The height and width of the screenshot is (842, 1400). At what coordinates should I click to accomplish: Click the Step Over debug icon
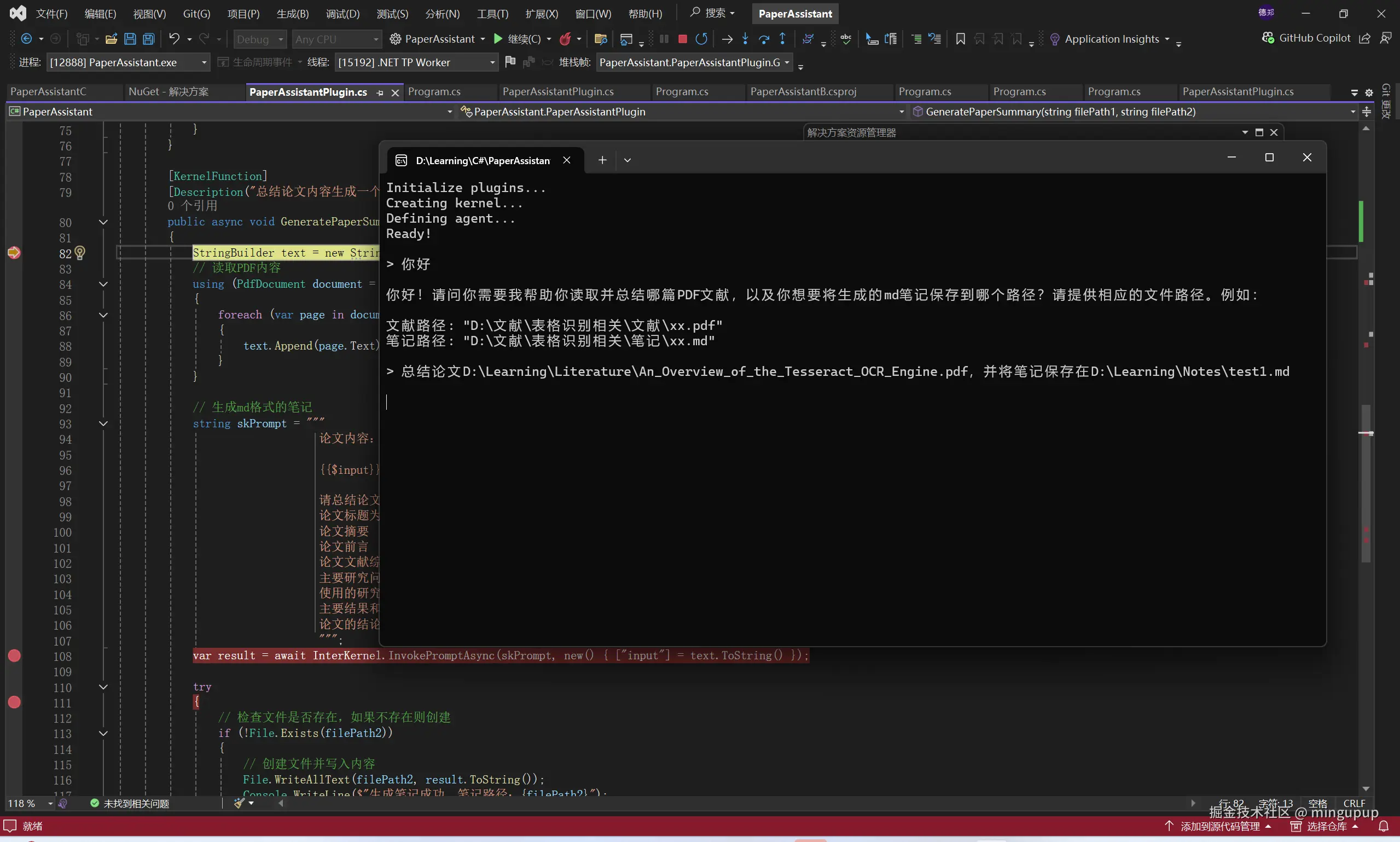[x=764, y=39]
